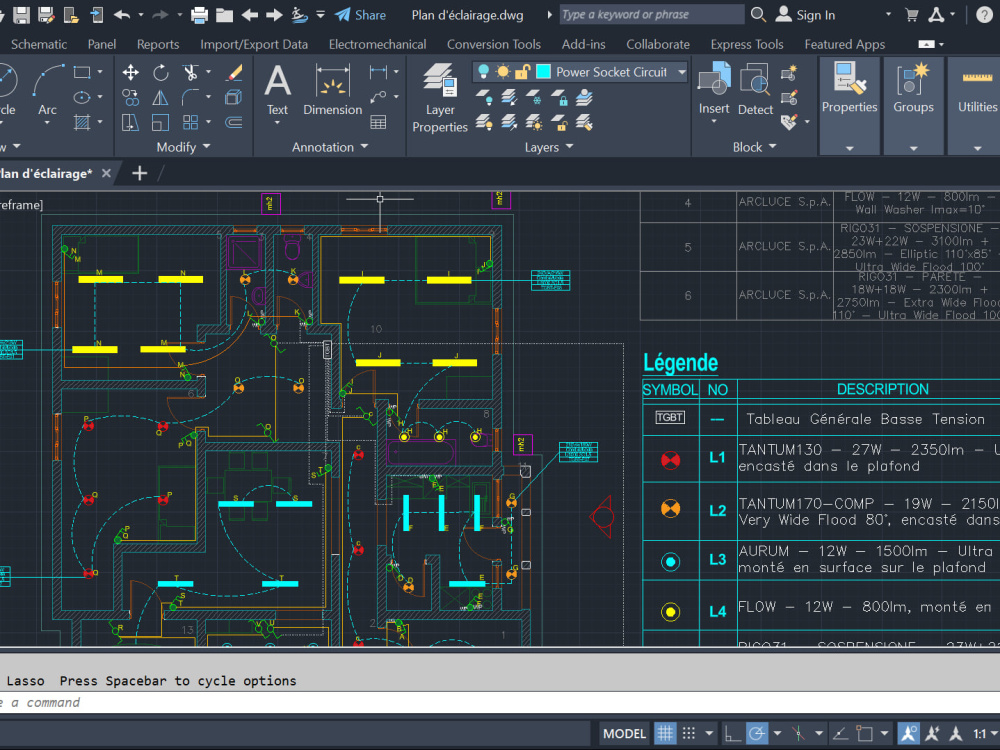
Task: Click the Erase tool icon
Action: pyautogui.click(x=234, y=72)
